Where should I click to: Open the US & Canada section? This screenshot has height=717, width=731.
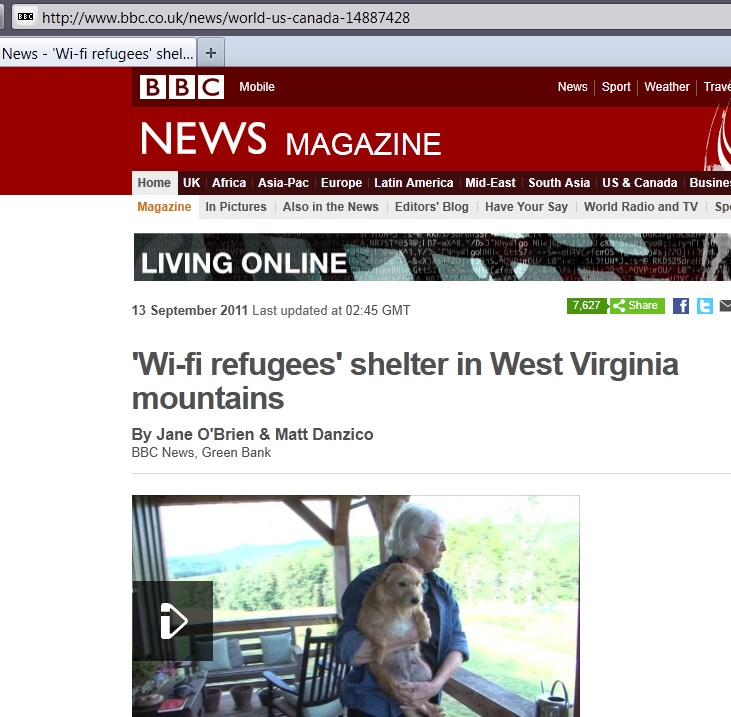(640, 183)
